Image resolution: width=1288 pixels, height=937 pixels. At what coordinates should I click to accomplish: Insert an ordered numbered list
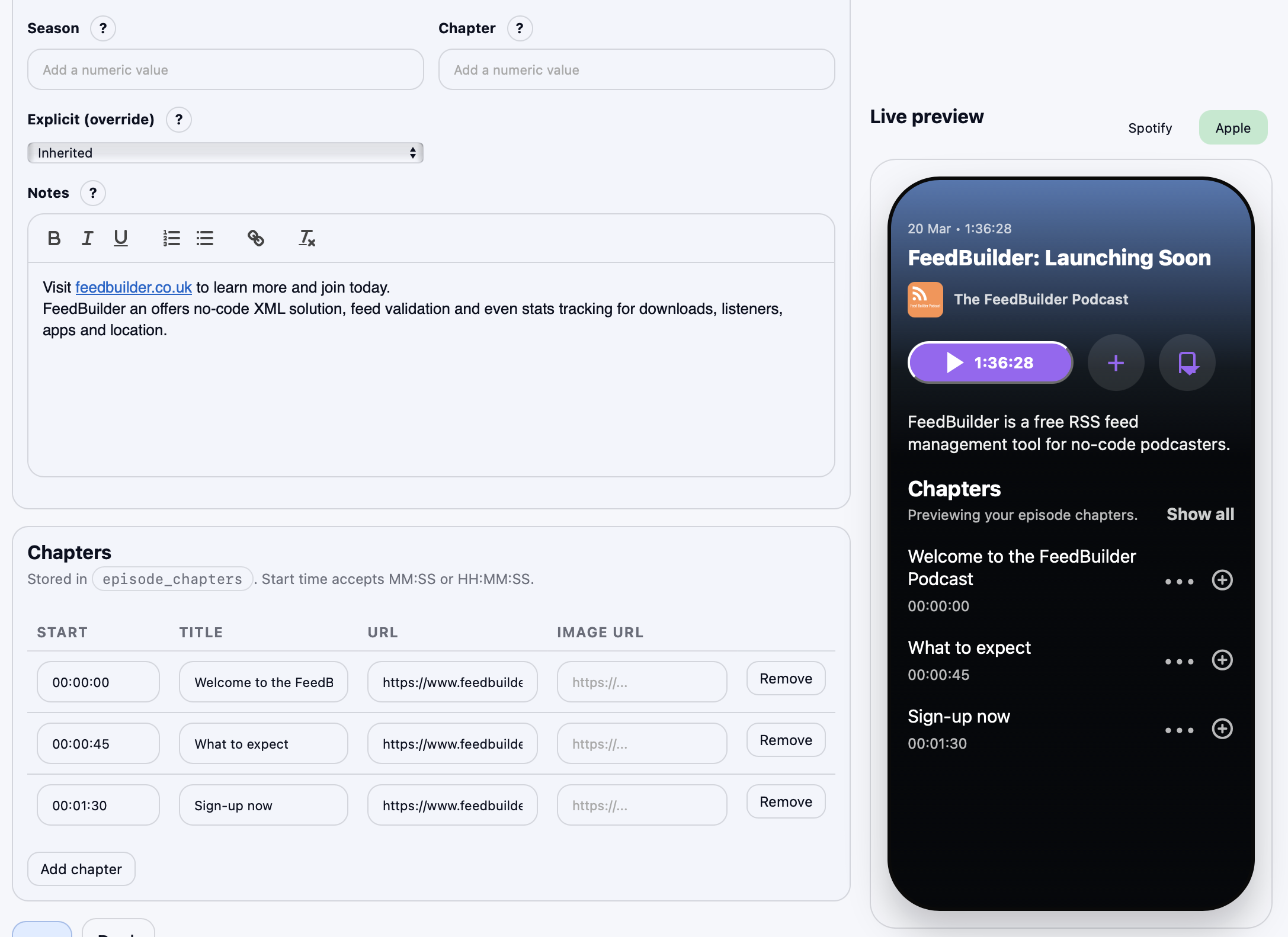[171, 238]
